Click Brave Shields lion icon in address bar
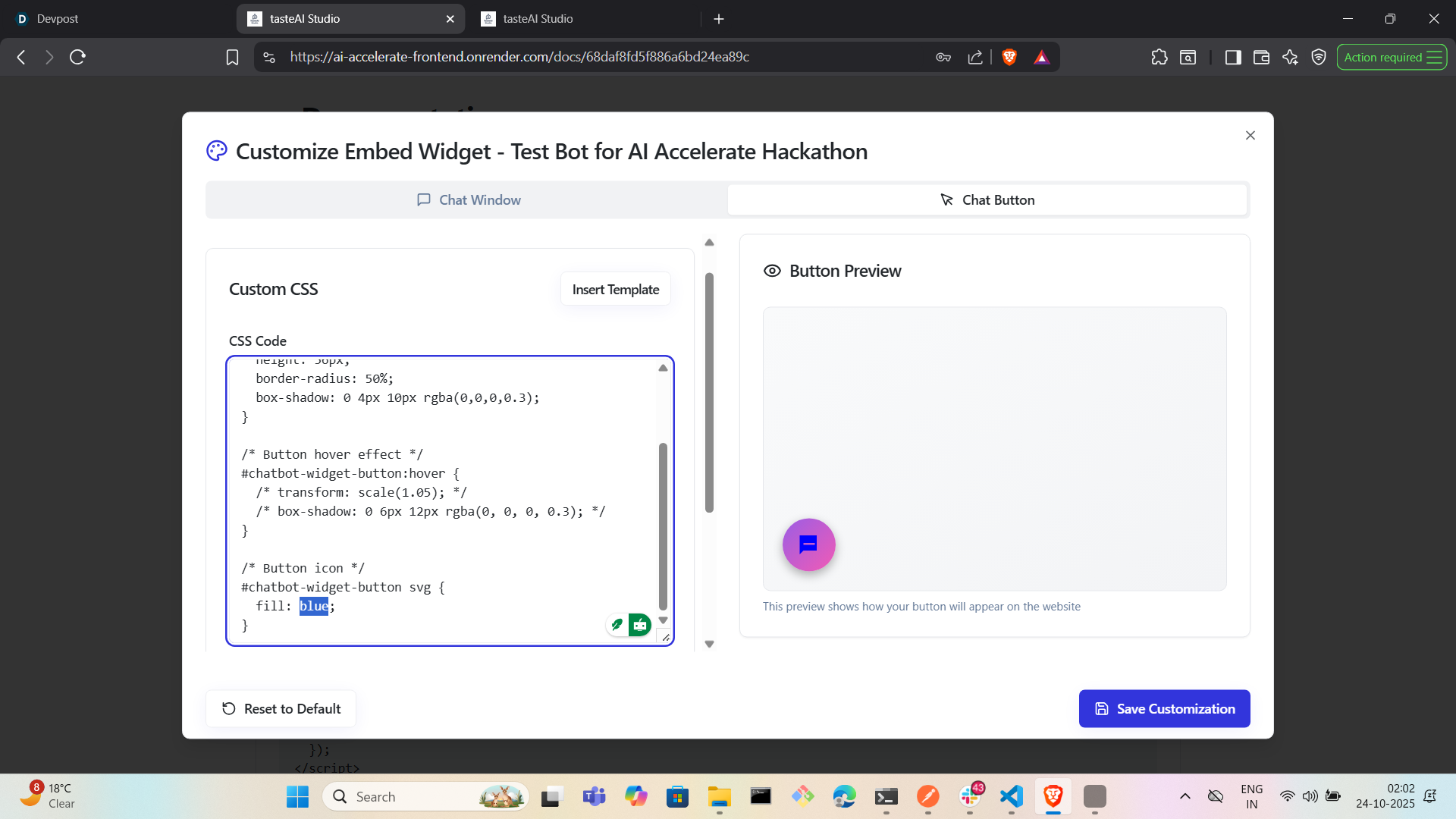Viewport: 1456px width, 819px height. tap(1009, 57)
